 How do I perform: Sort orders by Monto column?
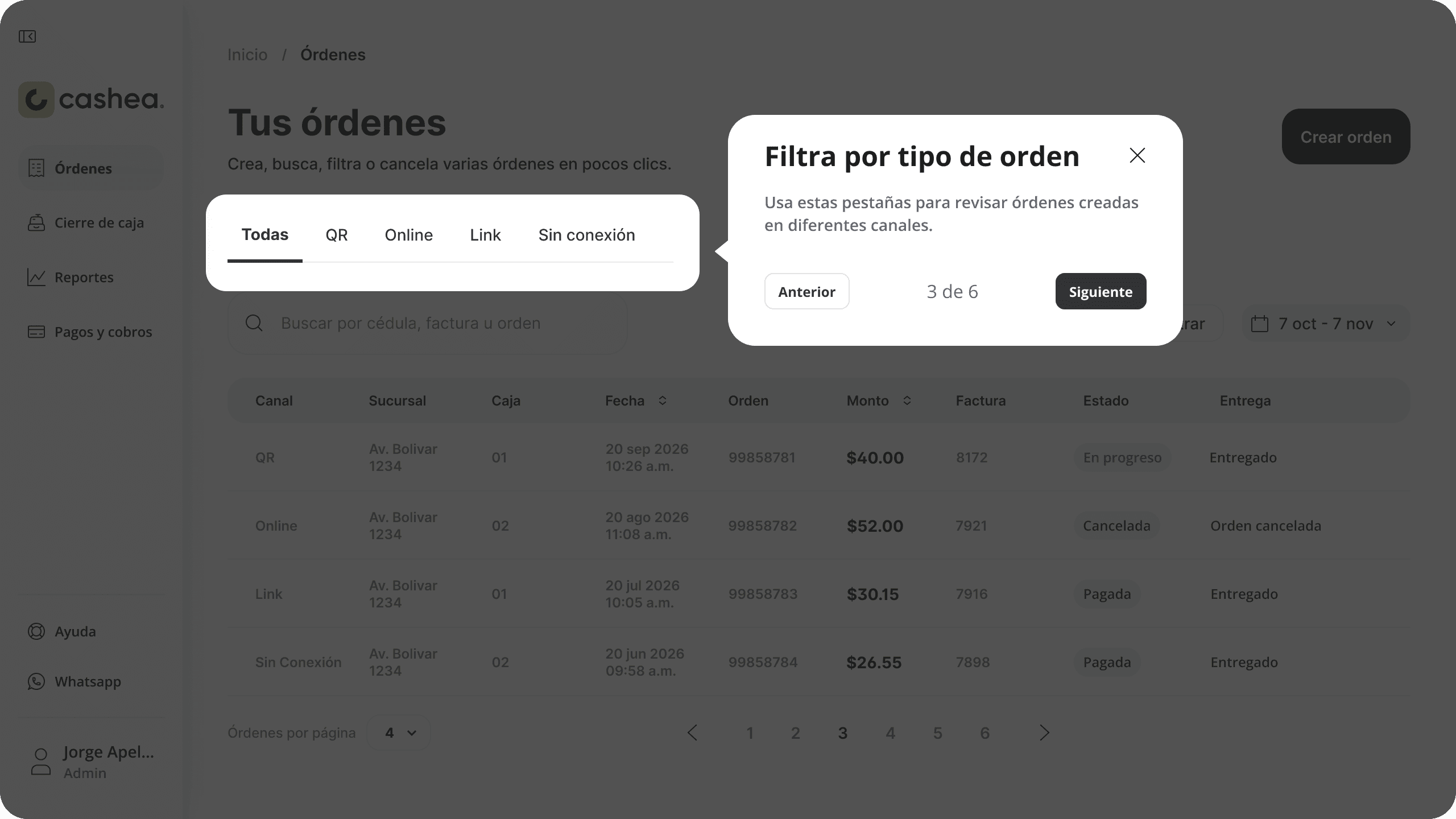[x=907, y=400]
